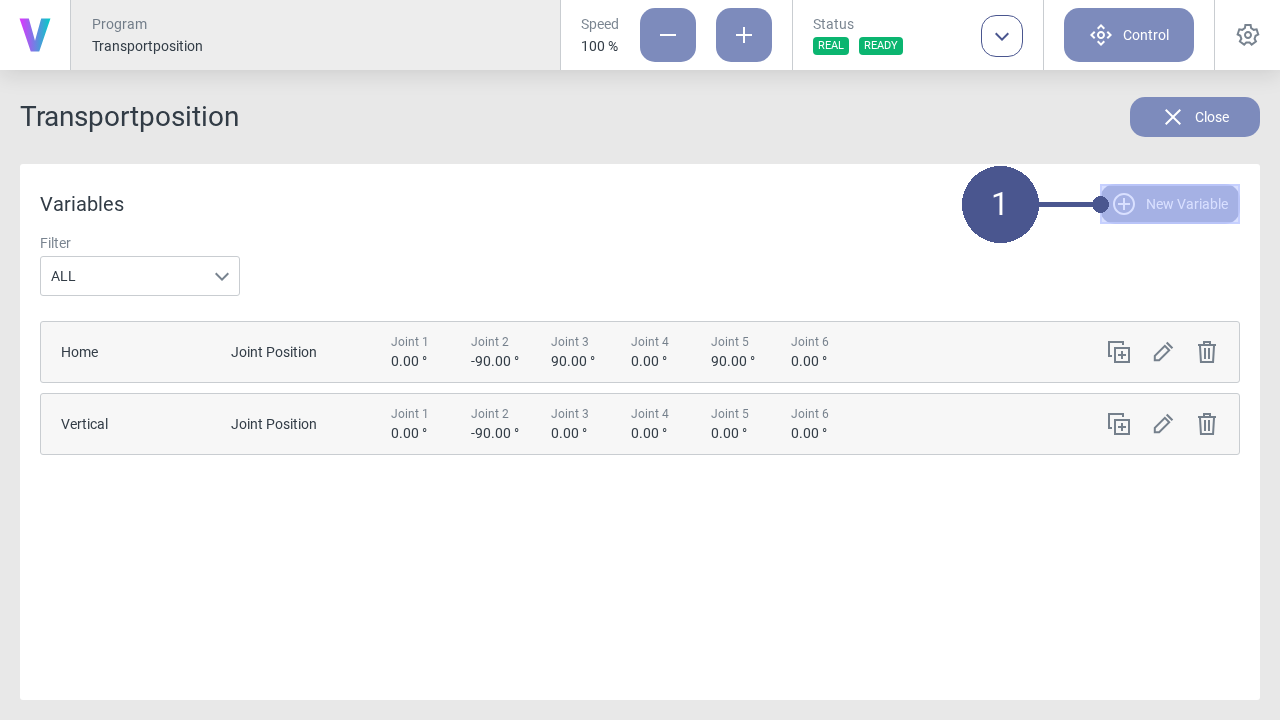Increase speed with the plus button
1280x720 pixels.
coord(743,35)
